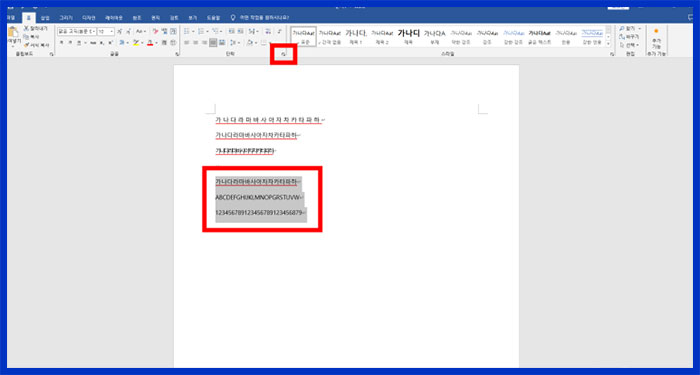
Task: Open the Asian layout dropdown
Action: click(x=257, y=32)
